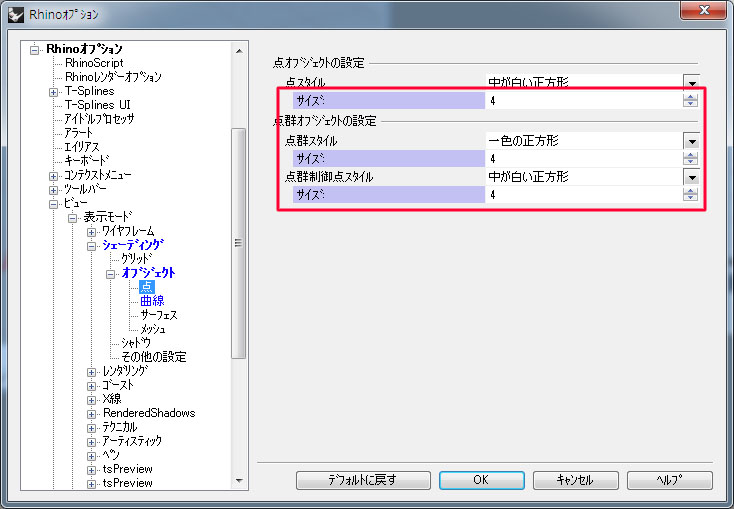
Task: Expand the ゴースト display mode
Action: 91,386
